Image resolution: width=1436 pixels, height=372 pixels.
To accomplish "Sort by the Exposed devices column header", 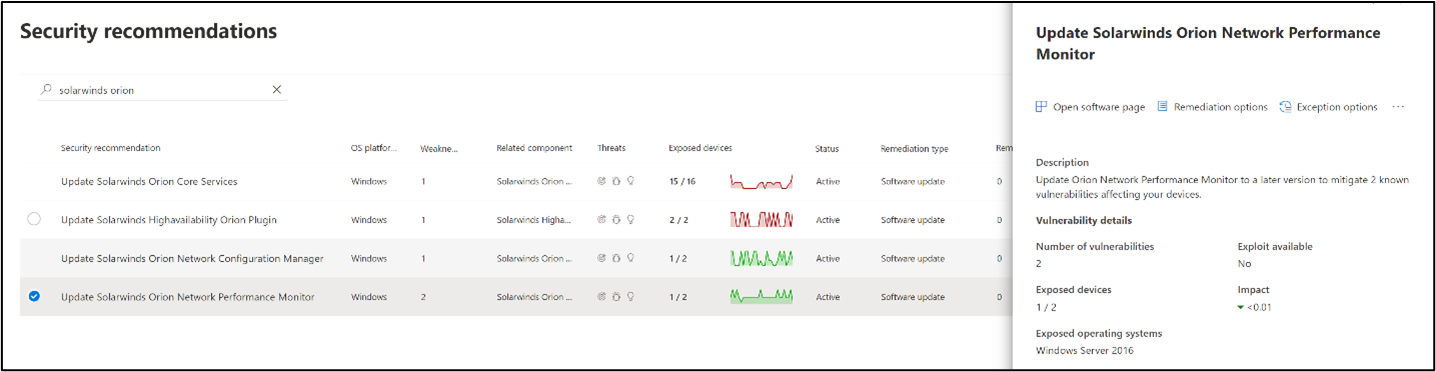I will click(x=700, y=148).
